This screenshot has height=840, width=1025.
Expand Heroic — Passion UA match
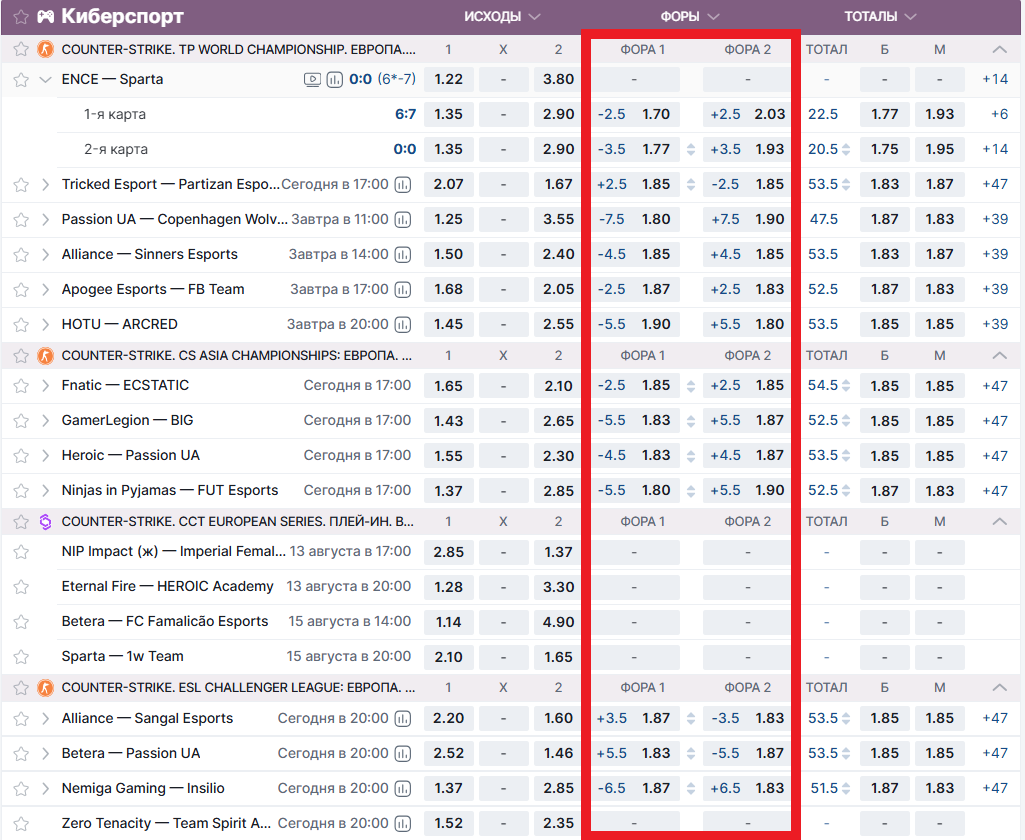[45, 456]
